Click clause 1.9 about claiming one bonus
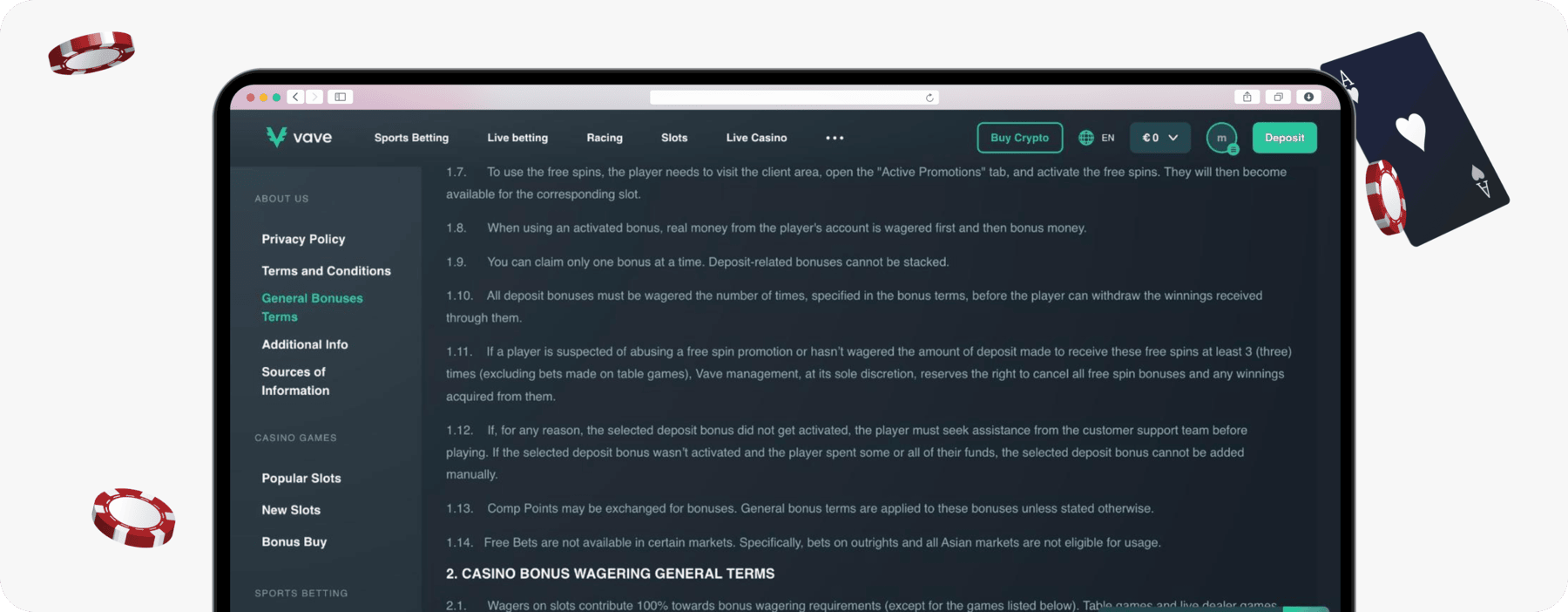The height and width of the screenshot is (612, 1568). pos(698,262)
